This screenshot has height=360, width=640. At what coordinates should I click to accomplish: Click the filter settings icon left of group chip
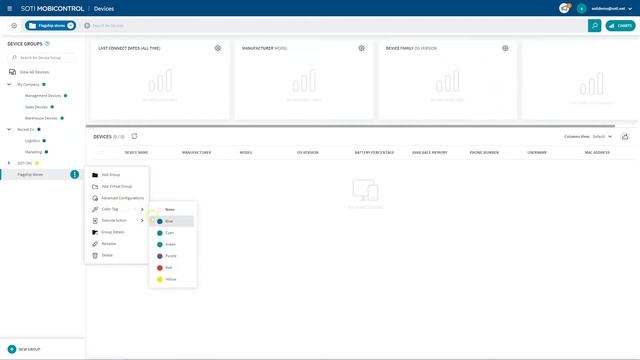pos(14,25)
